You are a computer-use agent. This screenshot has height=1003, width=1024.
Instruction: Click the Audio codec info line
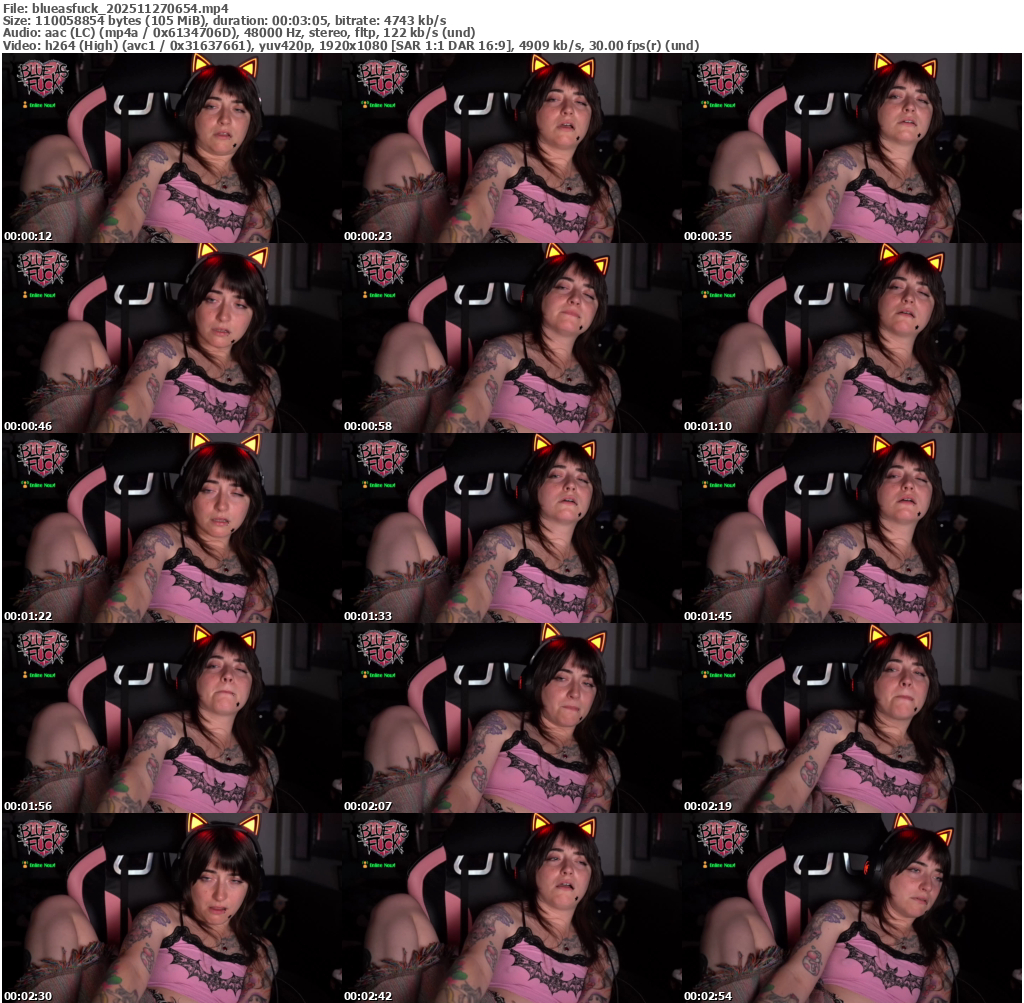[x=239, y=33]
